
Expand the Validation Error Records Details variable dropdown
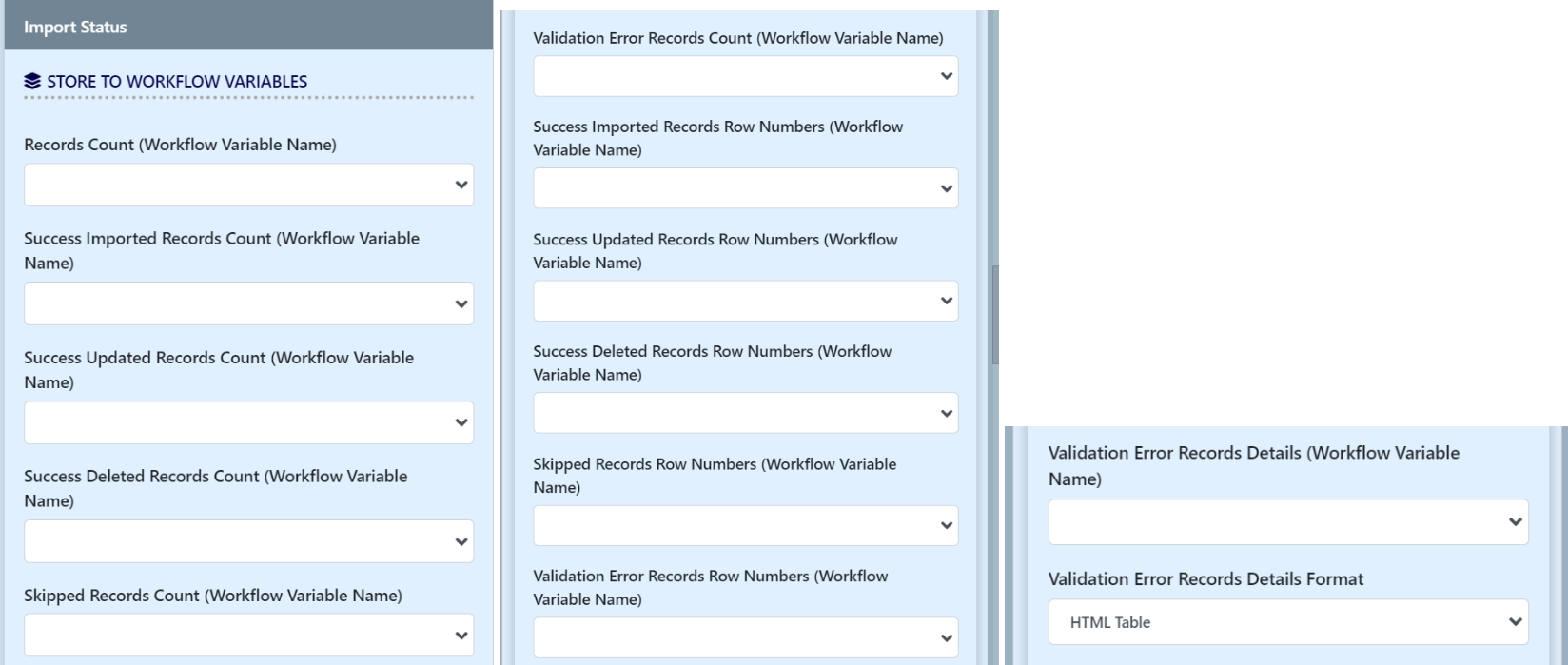click(x=1287, y=522)
